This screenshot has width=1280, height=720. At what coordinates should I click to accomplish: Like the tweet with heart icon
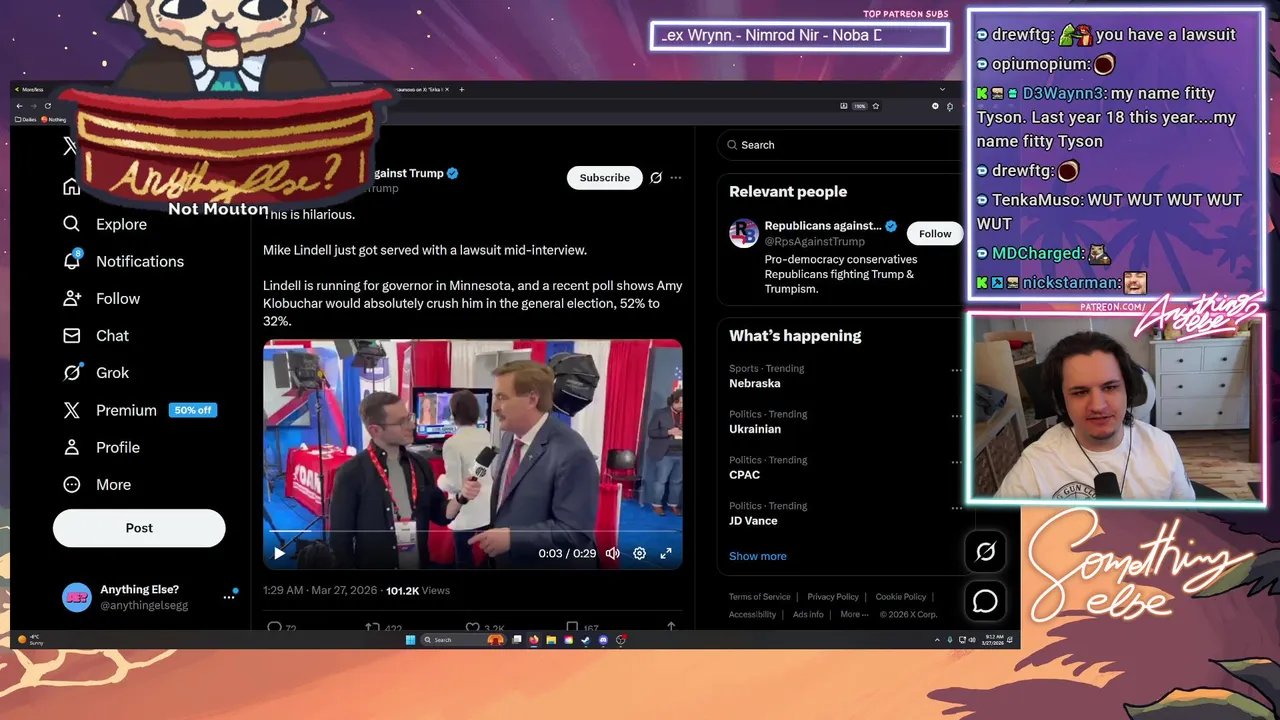coord(472,628)
